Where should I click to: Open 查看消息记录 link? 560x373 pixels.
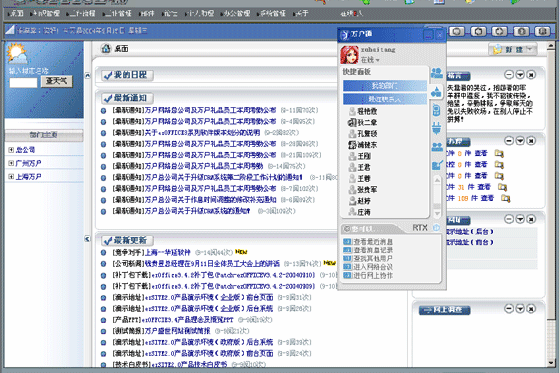[373, 250]
